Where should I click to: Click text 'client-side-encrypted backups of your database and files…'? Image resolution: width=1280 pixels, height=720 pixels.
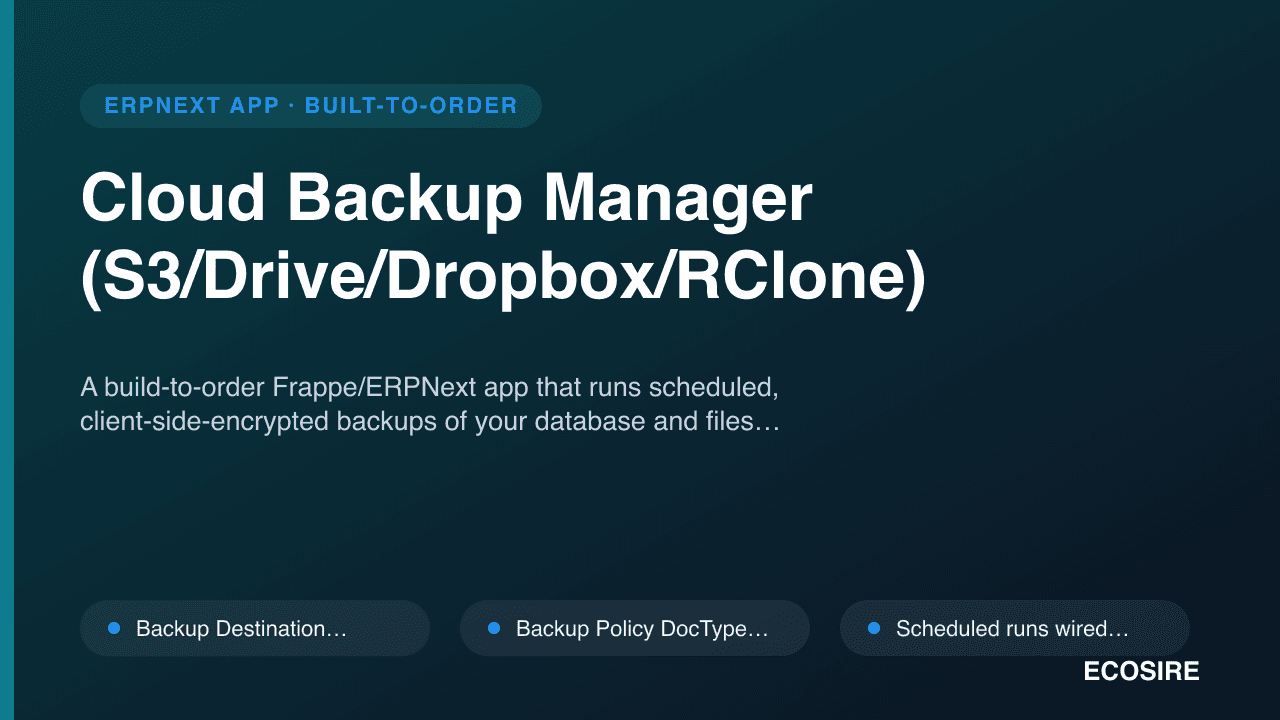(430, 421)
